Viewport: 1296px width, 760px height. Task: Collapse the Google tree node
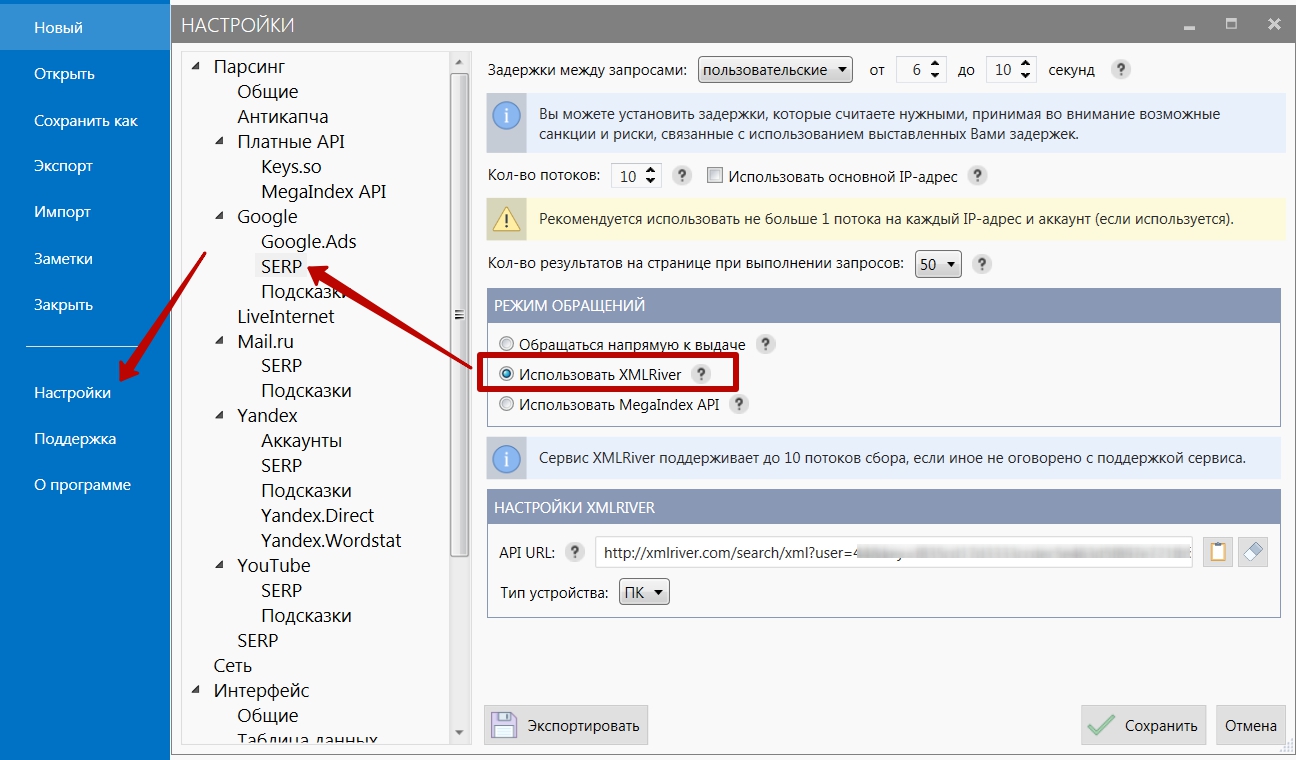220,217
